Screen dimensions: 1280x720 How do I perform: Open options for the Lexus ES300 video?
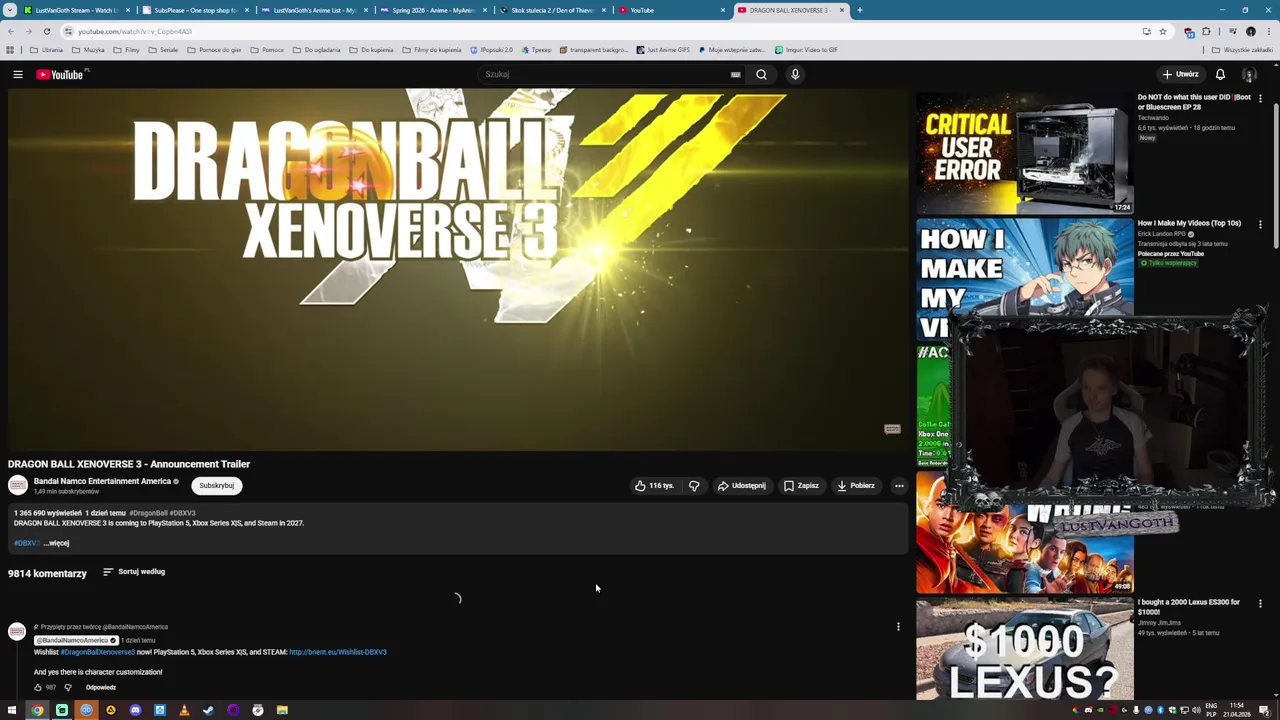1260,604
